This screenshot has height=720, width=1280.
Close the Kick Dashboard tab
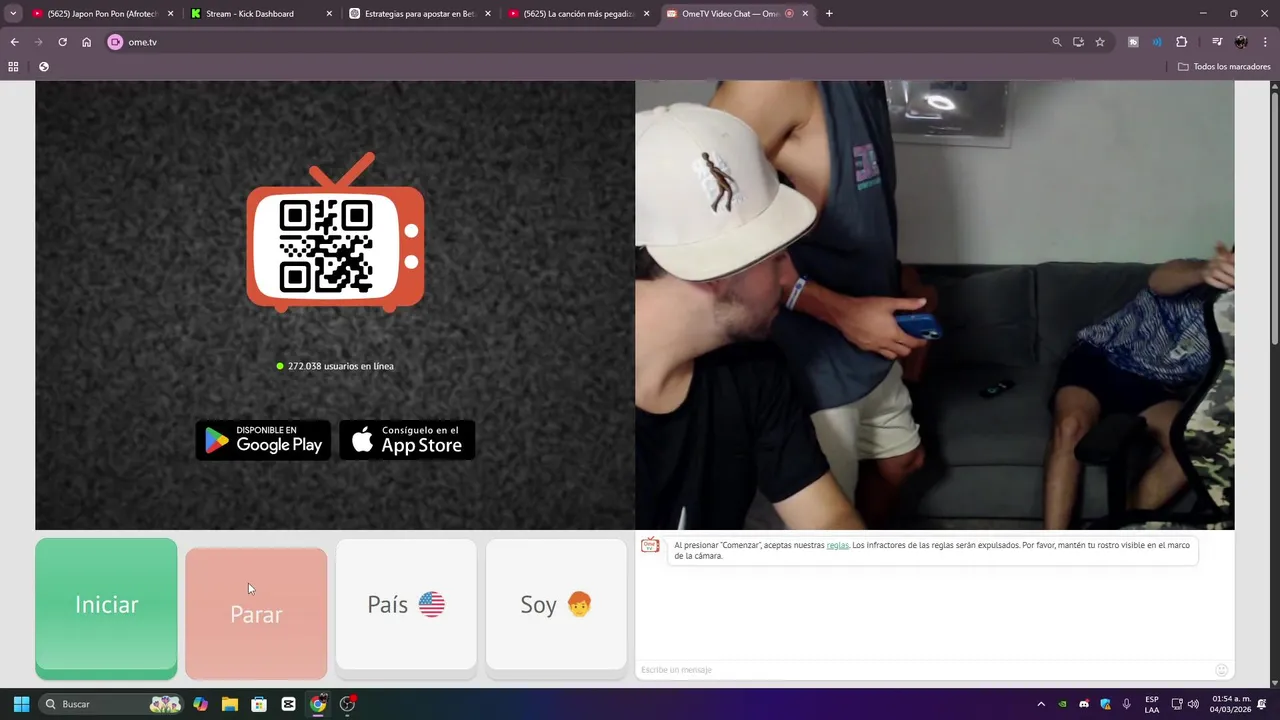click(x=329, y=14)
